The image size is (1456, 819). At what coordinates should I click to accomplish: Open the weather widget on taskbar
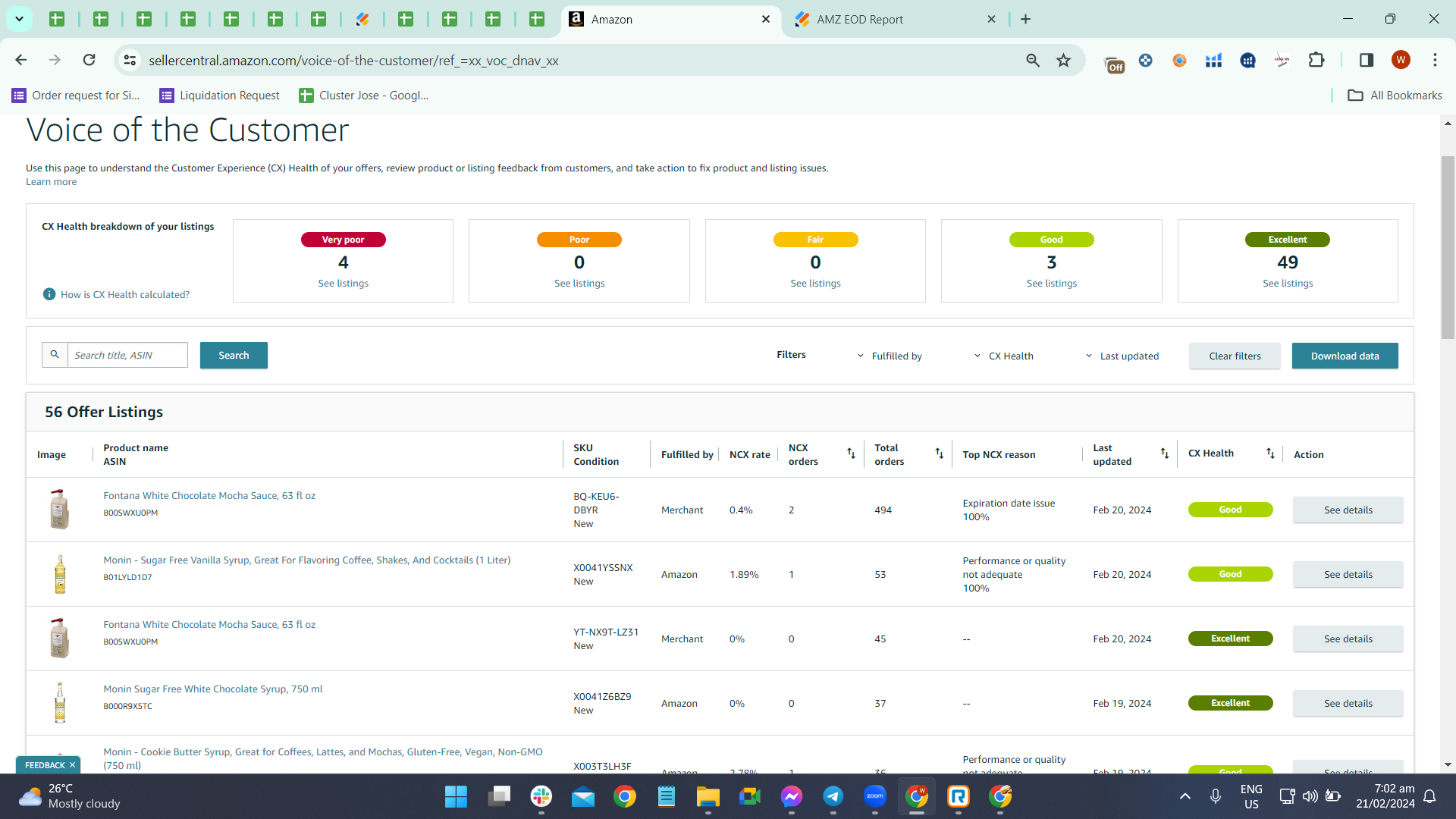coord(70,796)
